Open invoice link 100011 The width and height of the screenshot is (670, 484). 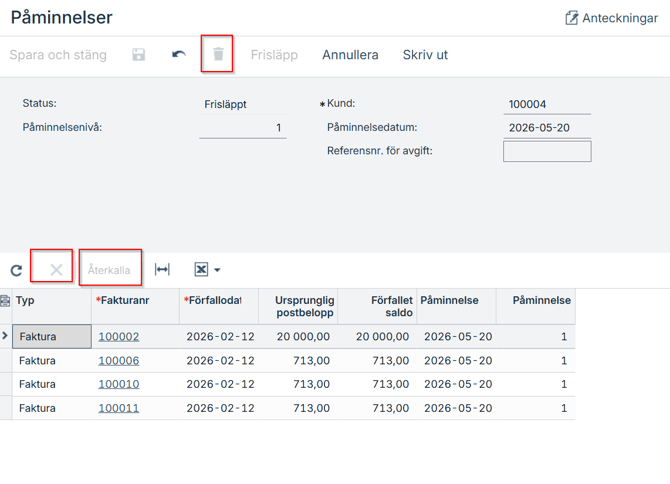point(119,408)
